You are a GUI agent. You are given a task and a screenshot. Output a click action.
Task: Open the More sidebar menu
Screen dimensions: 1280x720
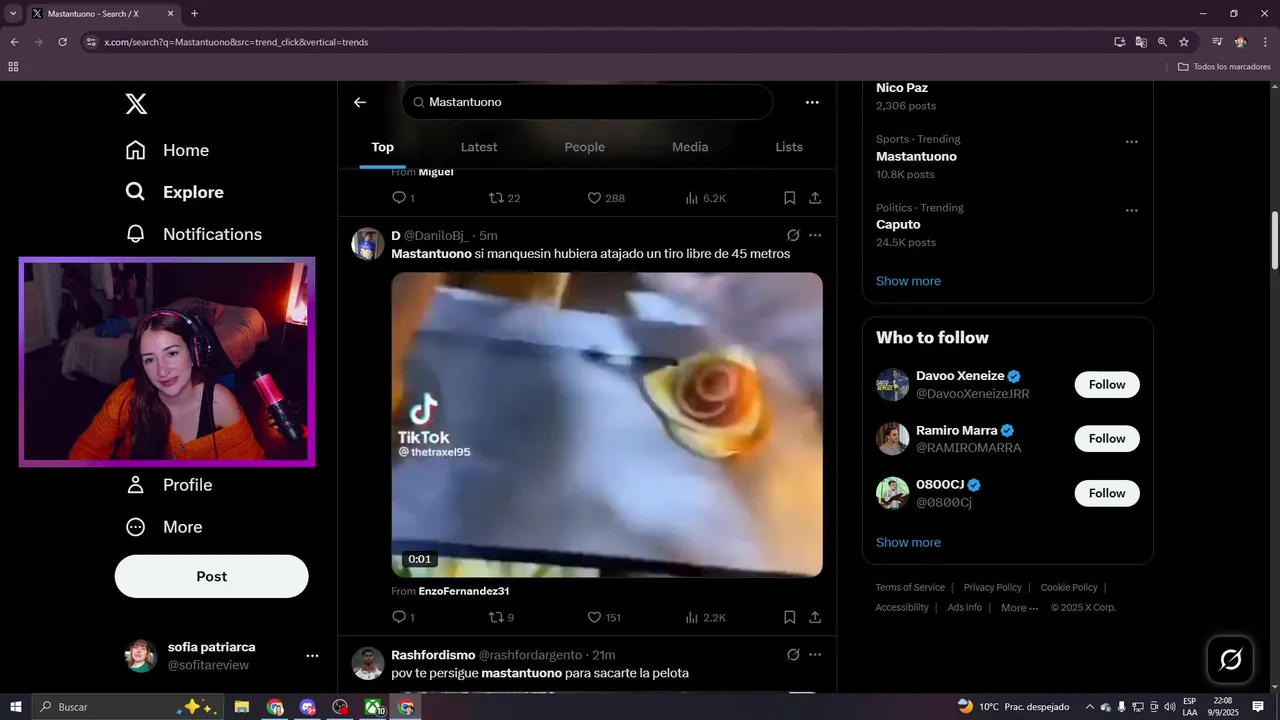click(163, 527)
